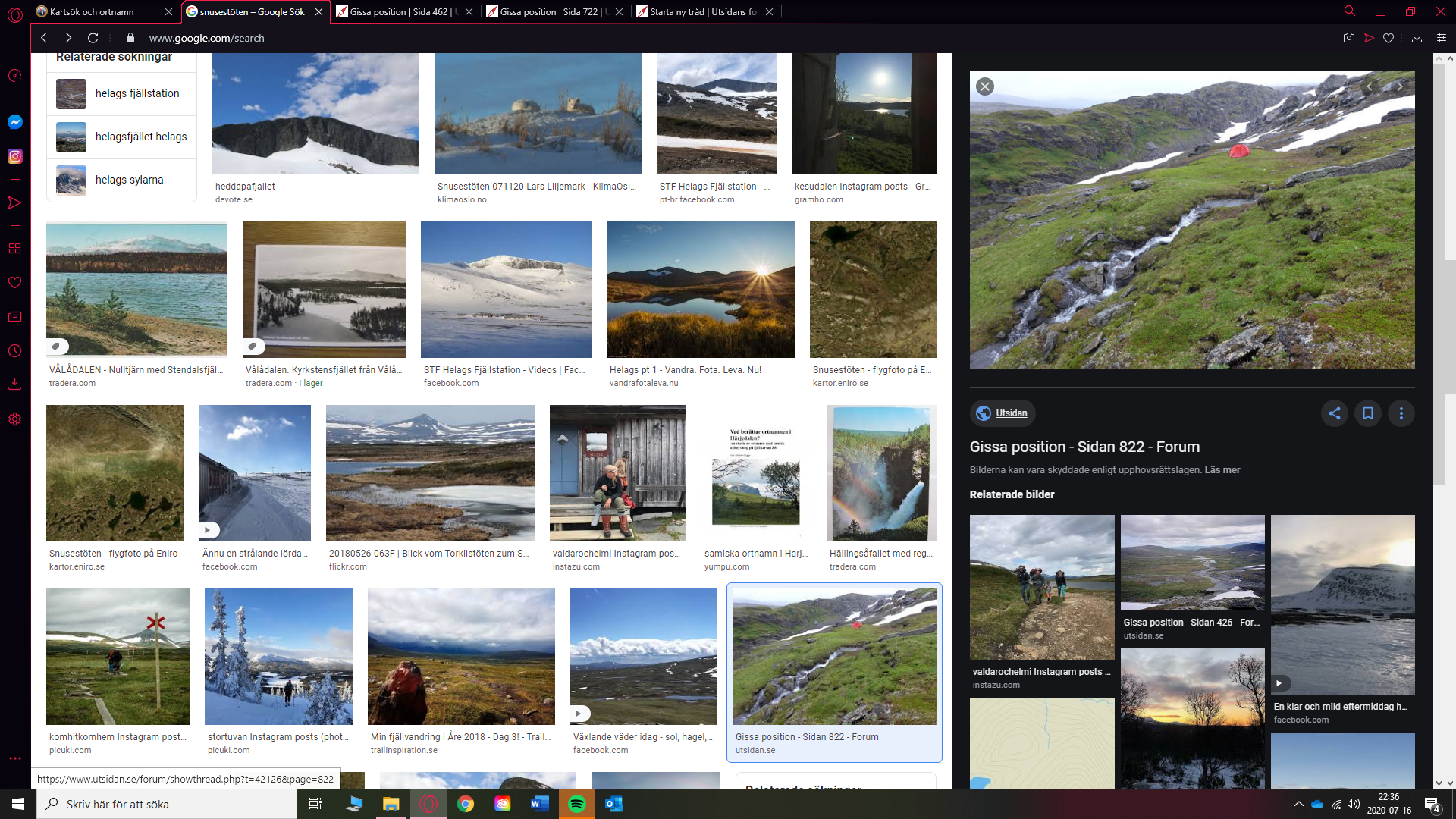The width and height of the screenshot is (1456, 819).
Task: Open related image Gissa position Sidan 426
Action: [x=1193, y=563]
